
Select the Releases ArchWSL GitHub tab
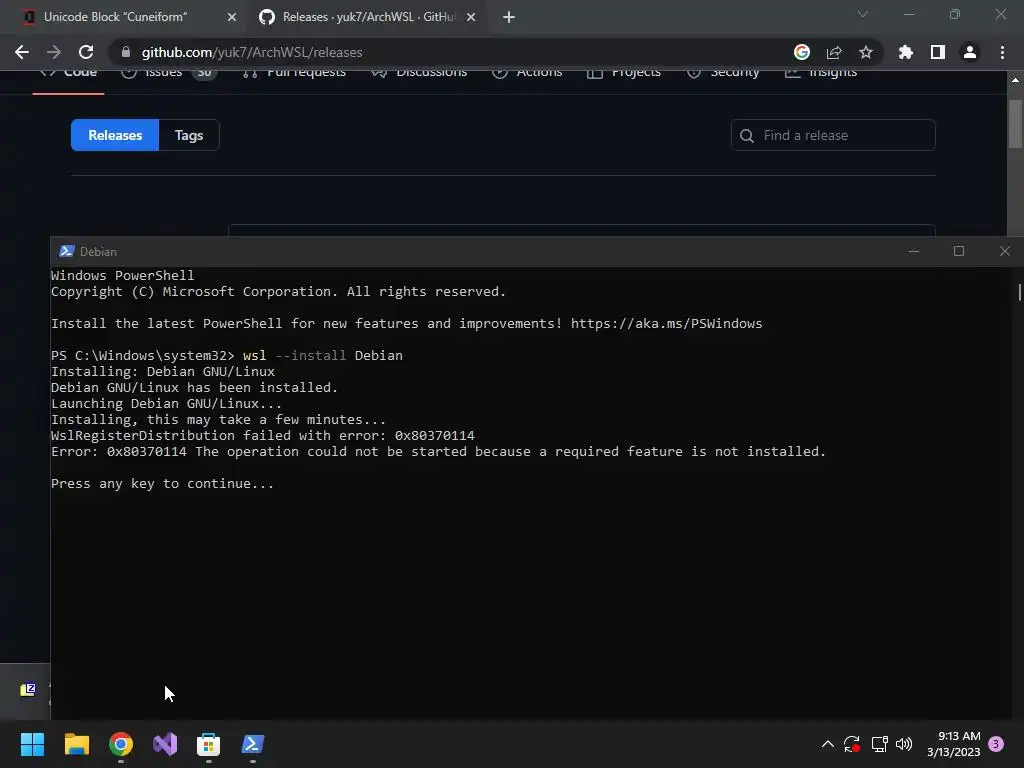366,17
